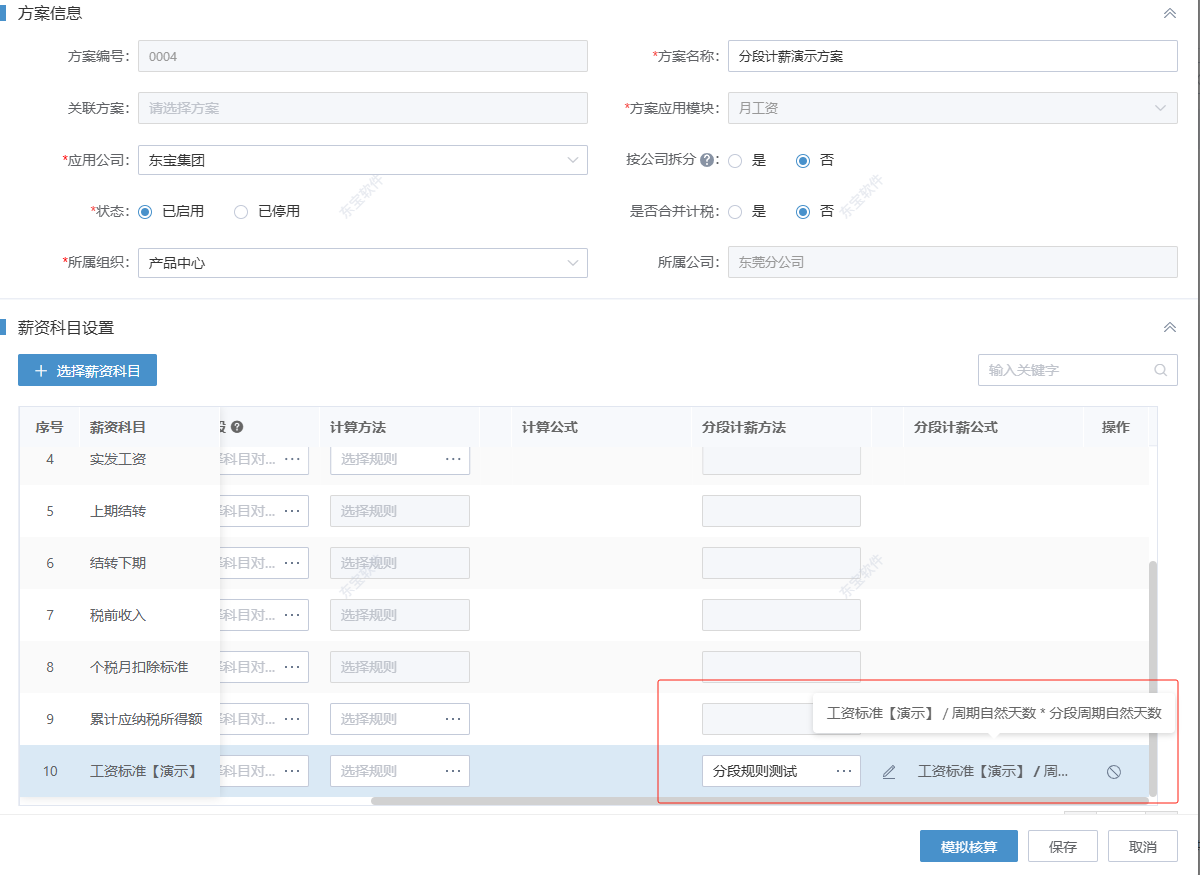1200x875 pixels.
Task: Open ellipsis picker for 分段规则测试 field
Action: coord(844,771)
